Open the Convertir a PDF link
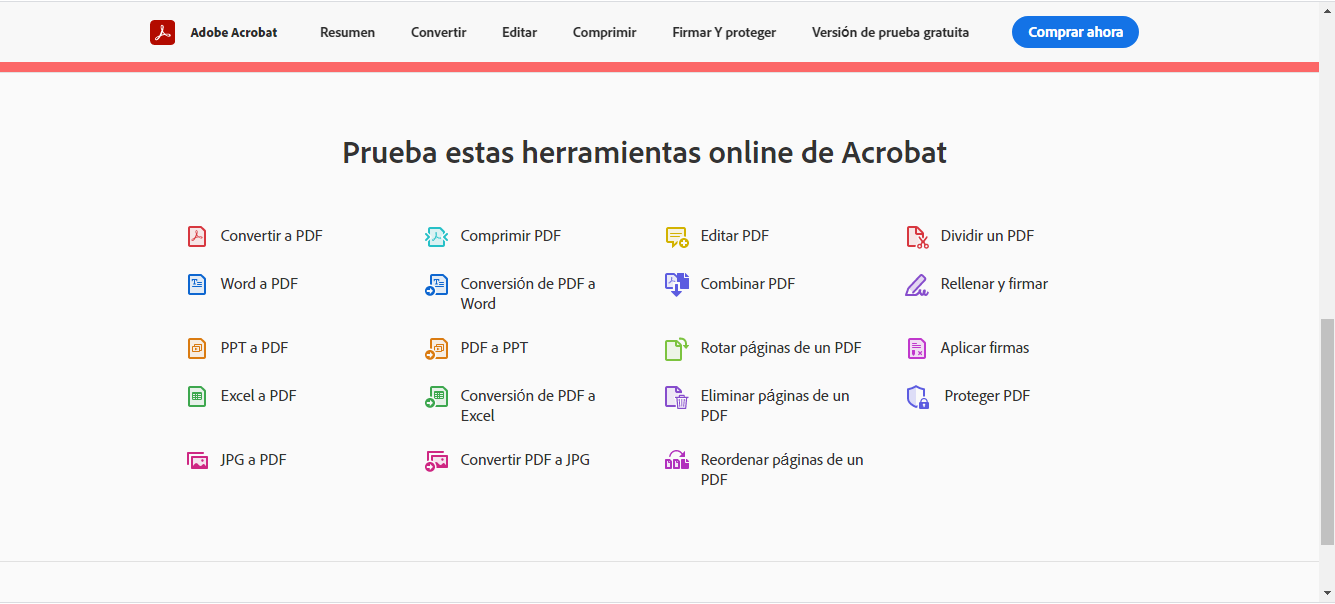Screen dimensions: 1335x604 (272, 236)
